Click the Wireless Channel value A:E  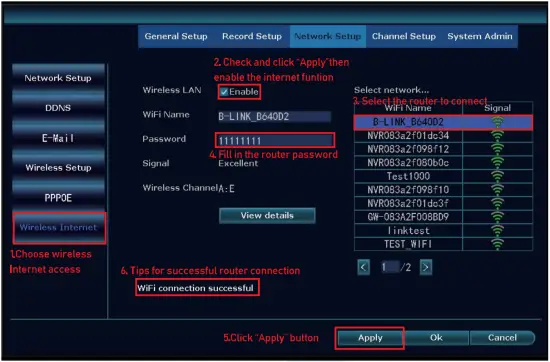(x=226, y=189)
